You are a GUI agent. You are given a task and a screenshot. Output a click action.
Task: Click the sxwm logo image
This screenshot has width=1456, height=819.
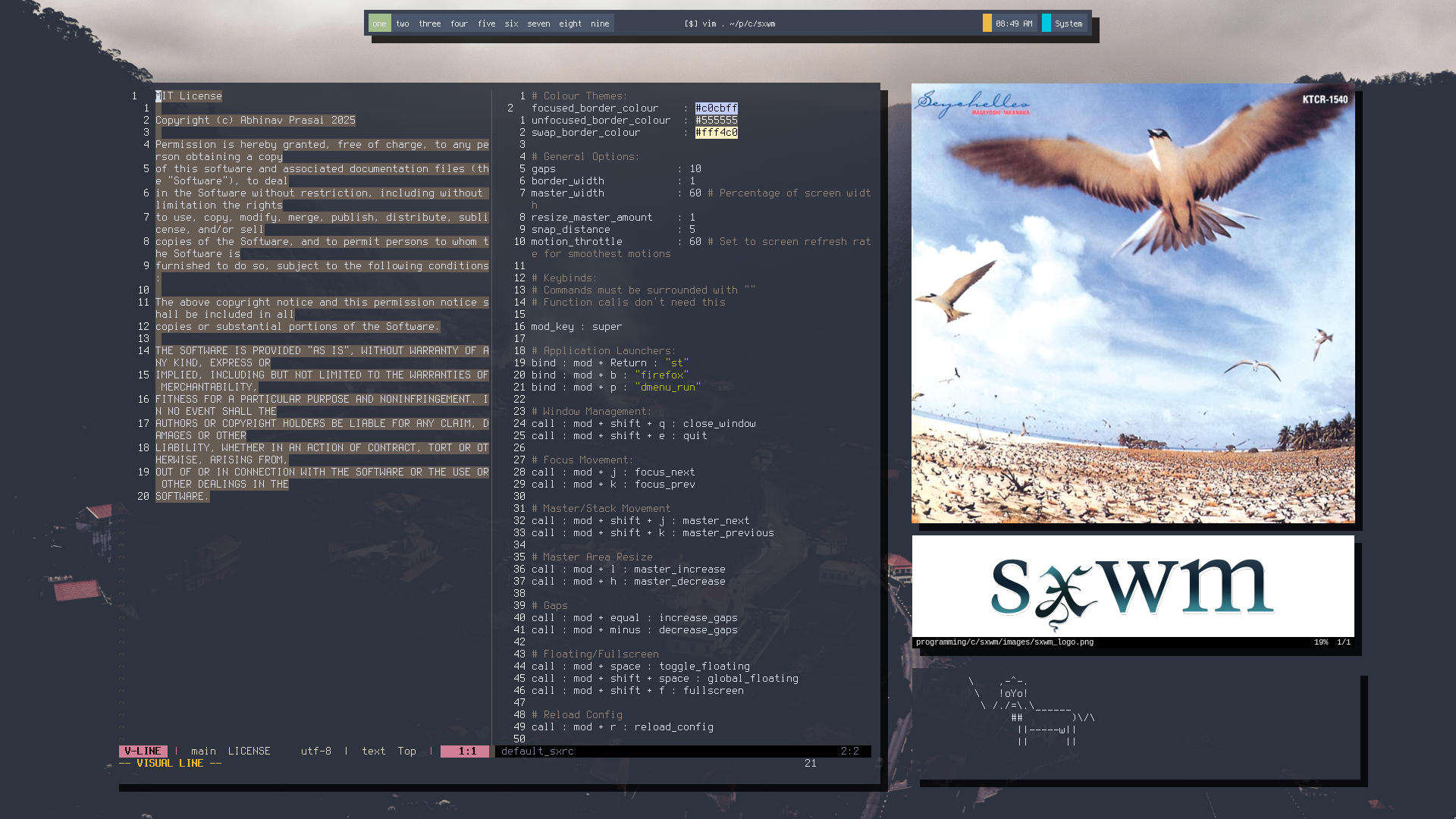1133,586
